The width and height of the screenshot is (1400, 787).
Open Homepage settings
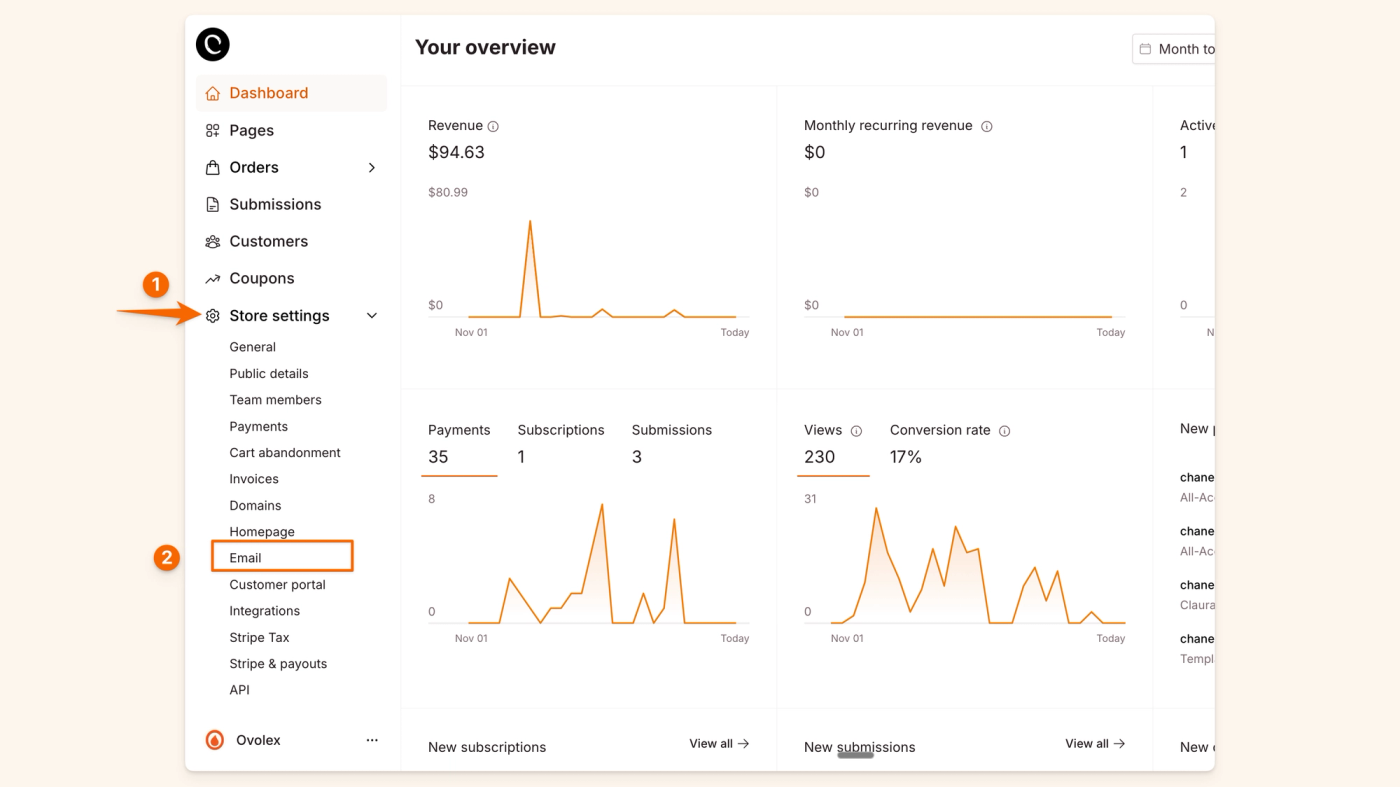coord(262,532)
